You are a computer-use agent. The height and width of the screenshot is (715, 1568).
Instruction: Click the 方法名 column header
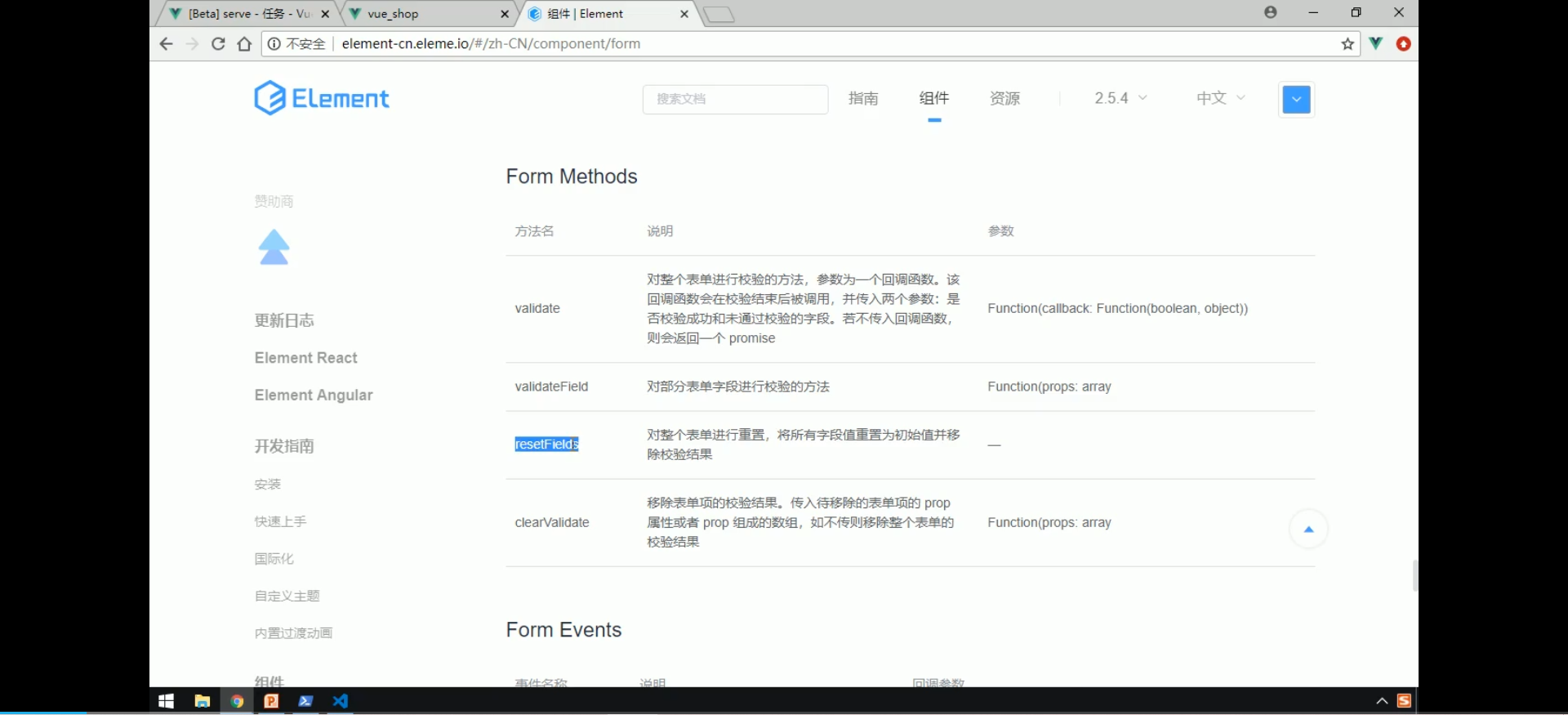pyautogui.click(x=534, y=231)
